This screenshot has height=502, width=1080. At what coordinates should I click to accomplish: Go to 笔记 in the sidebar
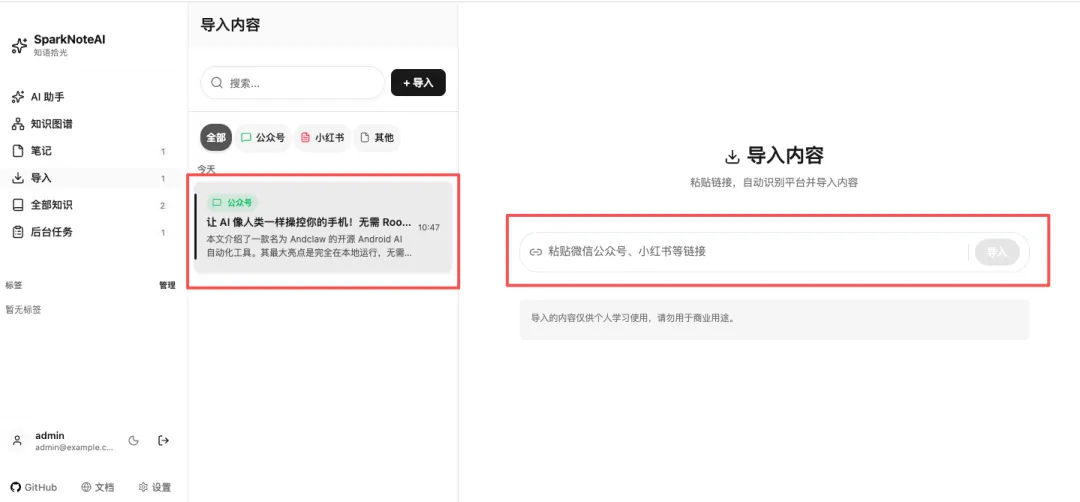point(90,151)
